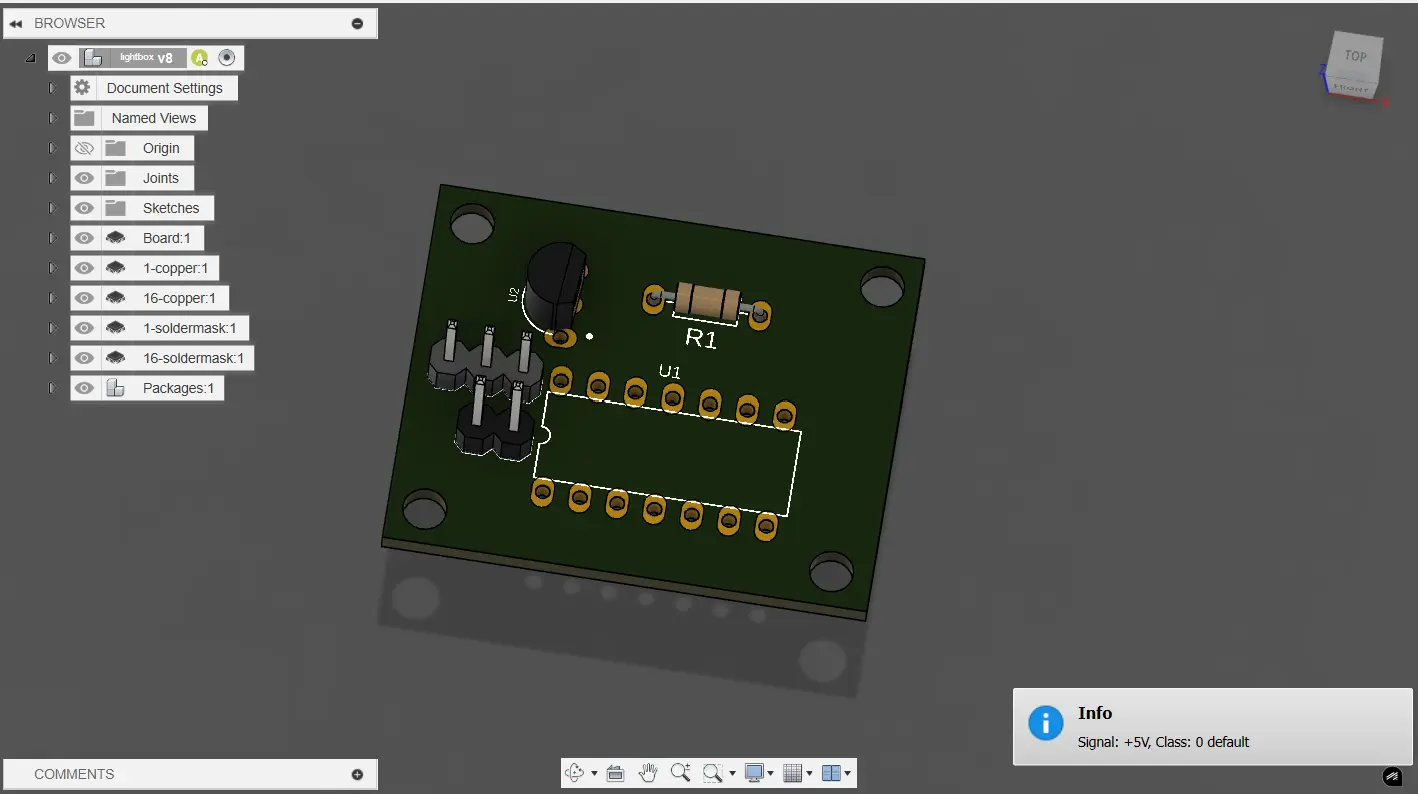
Task: Hide the Board:1 component
Action: (x=84, y=238)
